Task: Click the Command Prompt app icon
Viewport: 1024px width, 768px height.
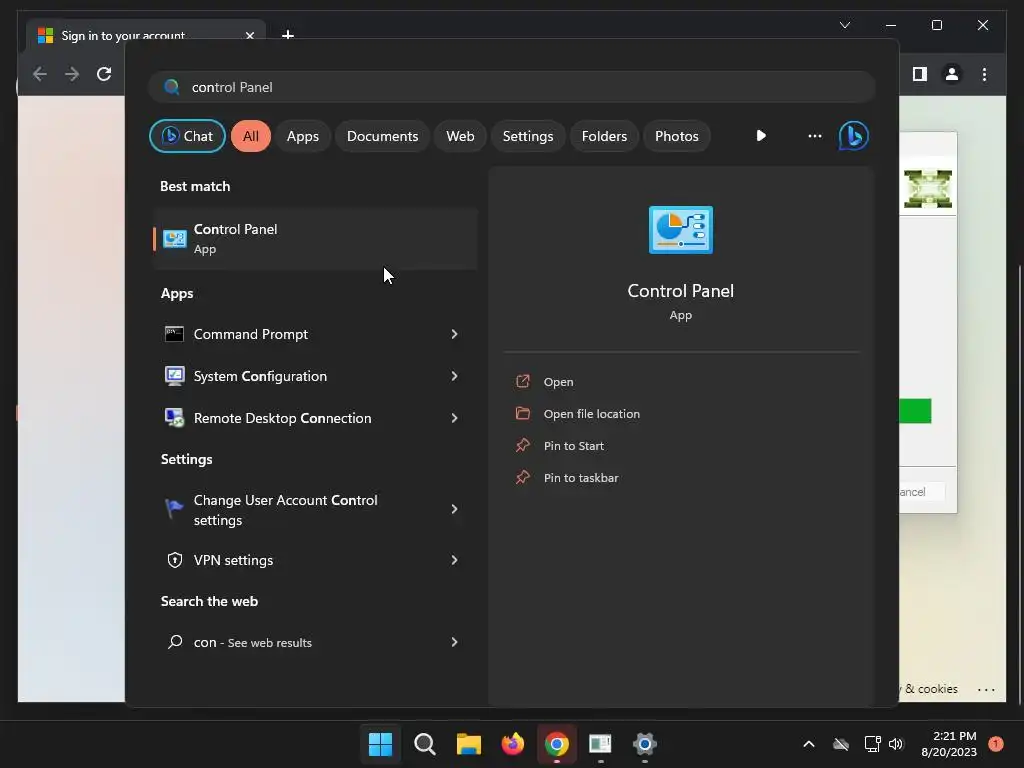Action: (x=174, y=334)
